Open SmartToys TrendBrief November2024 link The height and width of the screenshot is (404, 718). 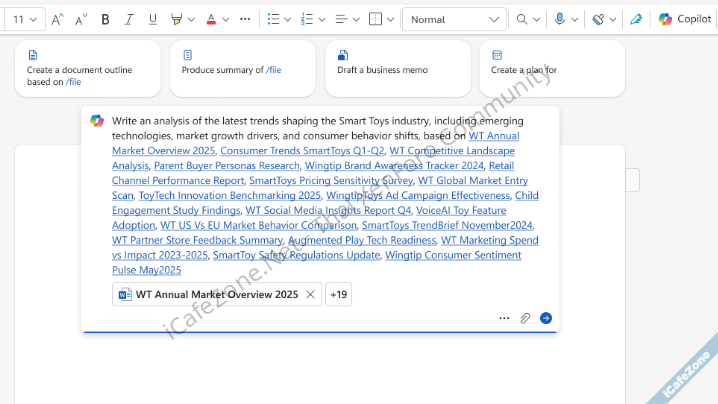tap(447, 225)
